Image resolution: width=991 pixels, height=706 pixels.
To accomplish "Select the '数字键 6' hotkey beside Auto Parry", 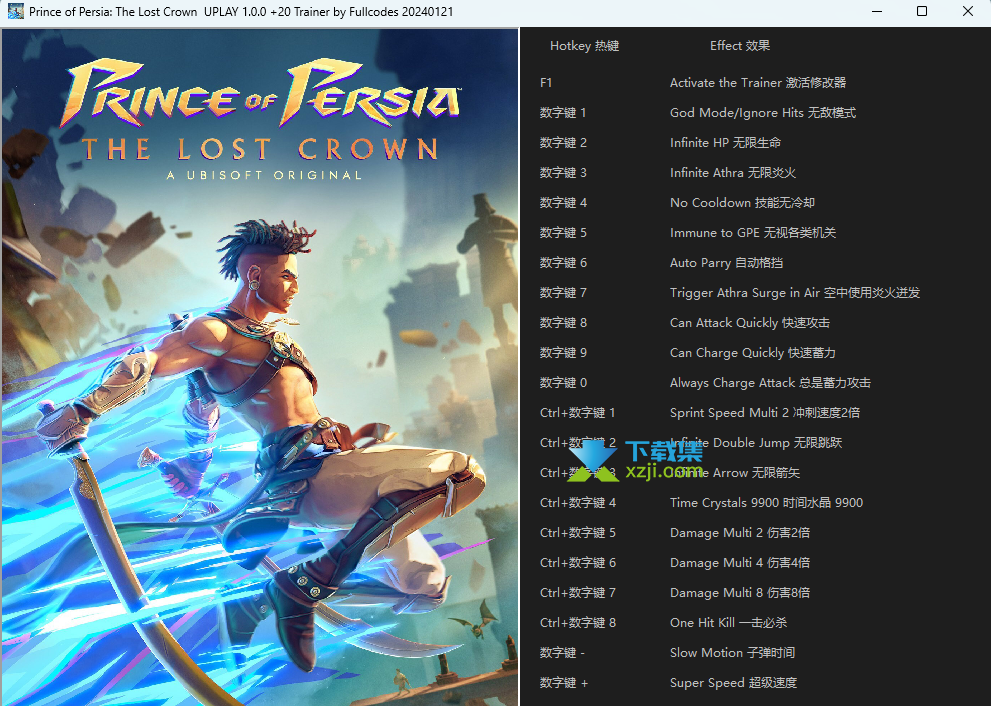I will click(563, 263).
